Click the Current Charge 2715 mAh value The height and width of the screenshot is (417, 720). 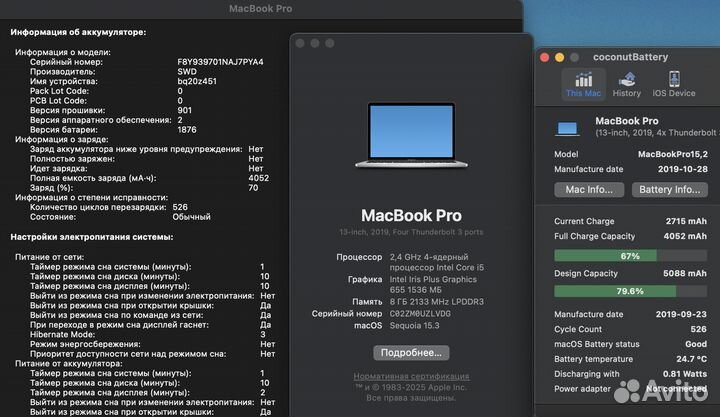[x=686, y=221]
